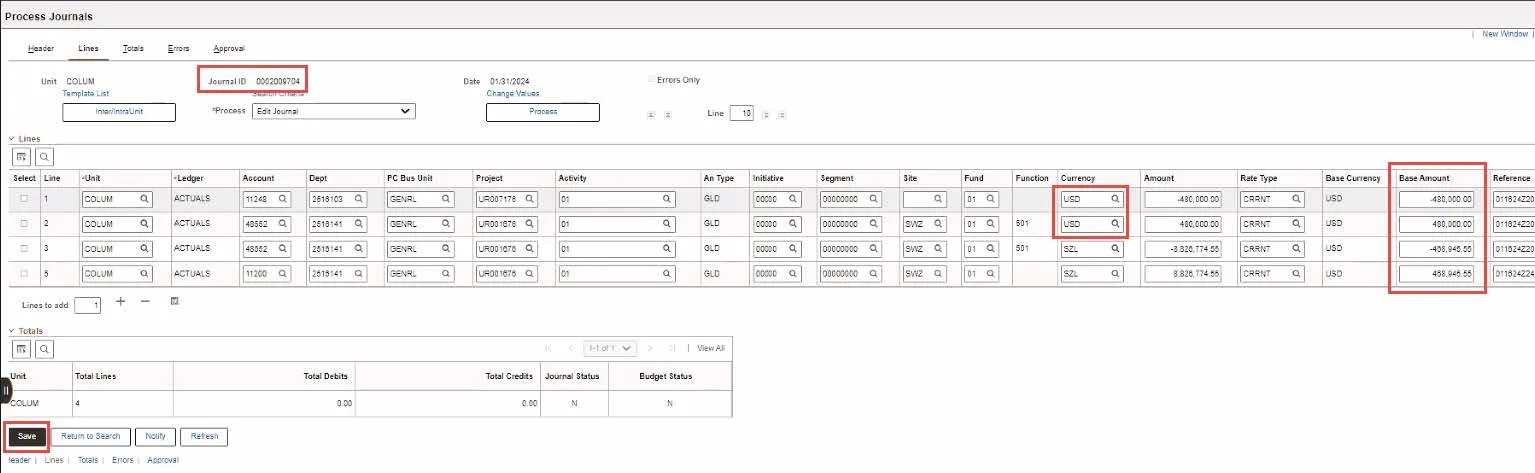Screen dimensions: 1535x473
Task: Click the plus icon to insert lines
Action: click(x=121, y=301)
